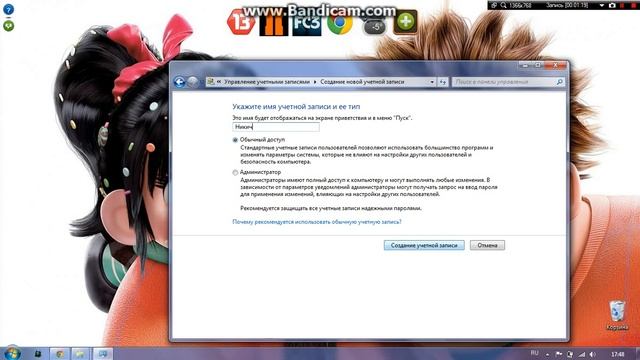Click the volume speaker icon in the system tray

pos(593,354)
